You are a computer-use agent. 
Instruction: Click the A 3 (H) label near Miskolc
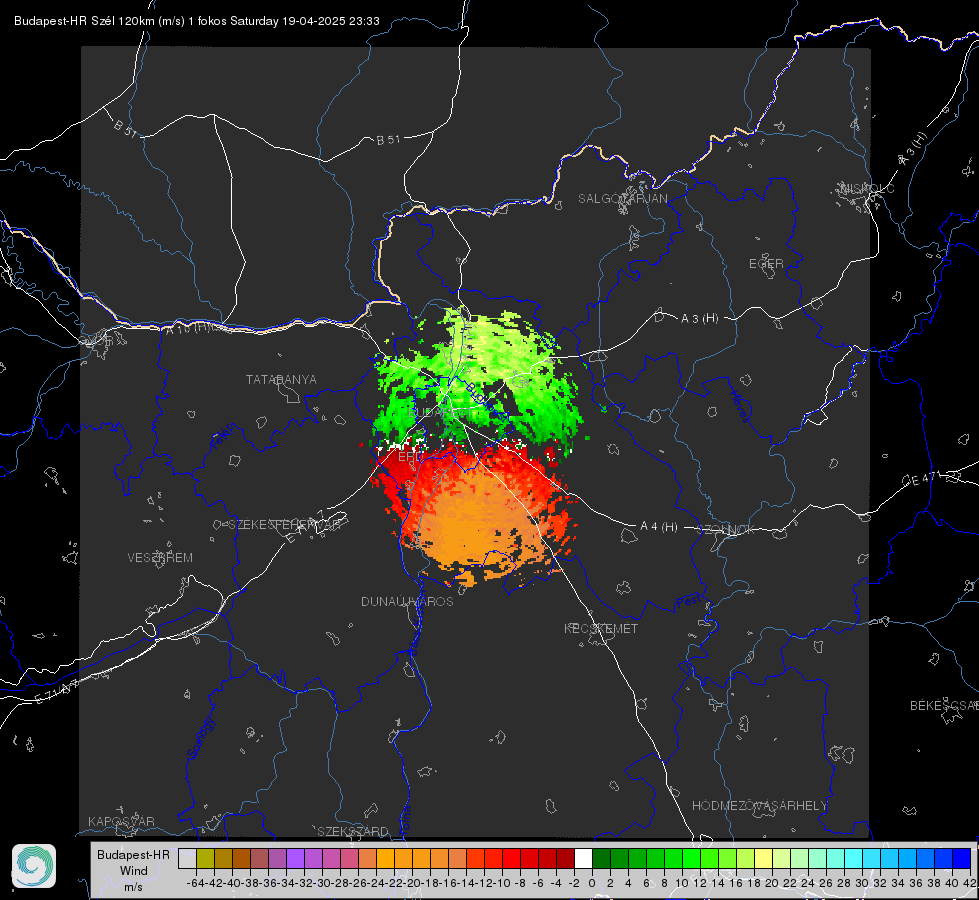(913, 149)
